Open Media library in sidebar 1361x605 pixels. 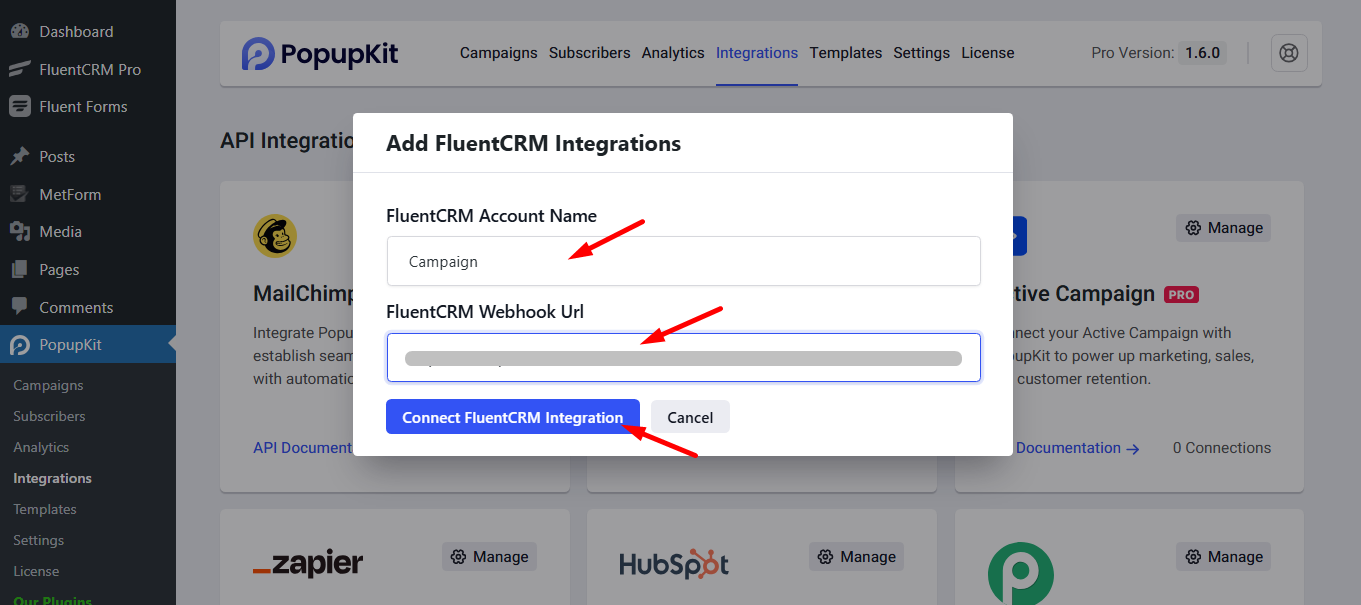point(60,232)
